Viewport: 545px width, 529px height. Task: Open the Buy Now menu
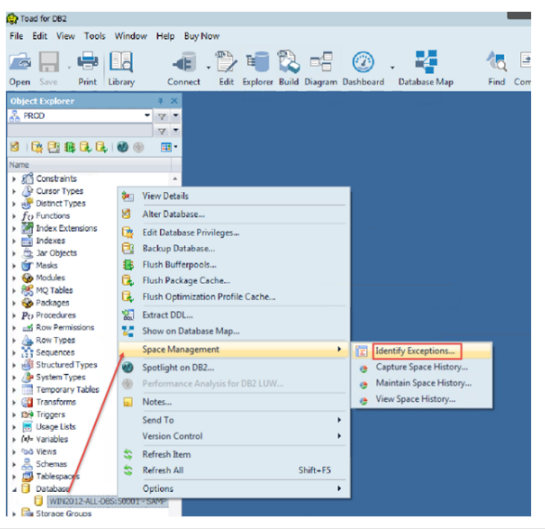[x=202, y=36]
